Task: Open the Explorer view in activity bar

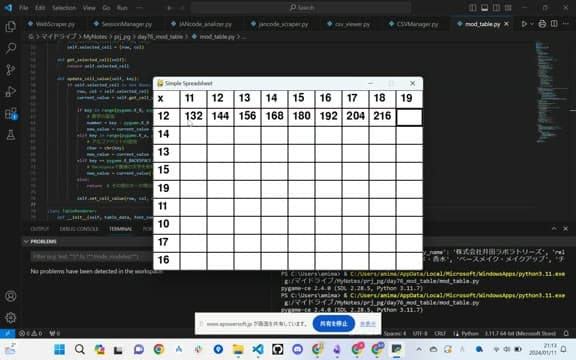Action: [x=11, y=26]
